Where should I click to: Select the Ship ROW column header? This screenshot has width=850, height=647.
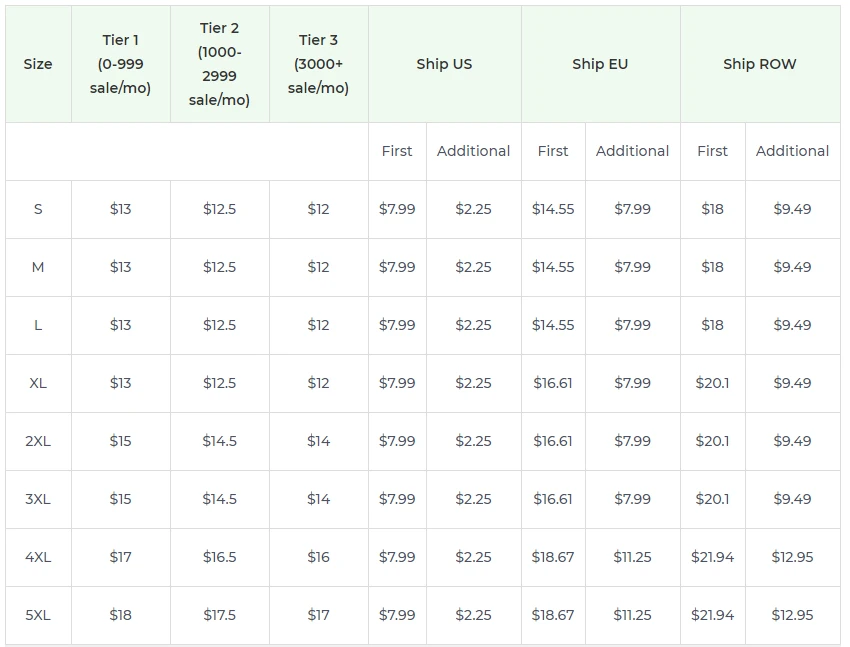click(760, 63)
